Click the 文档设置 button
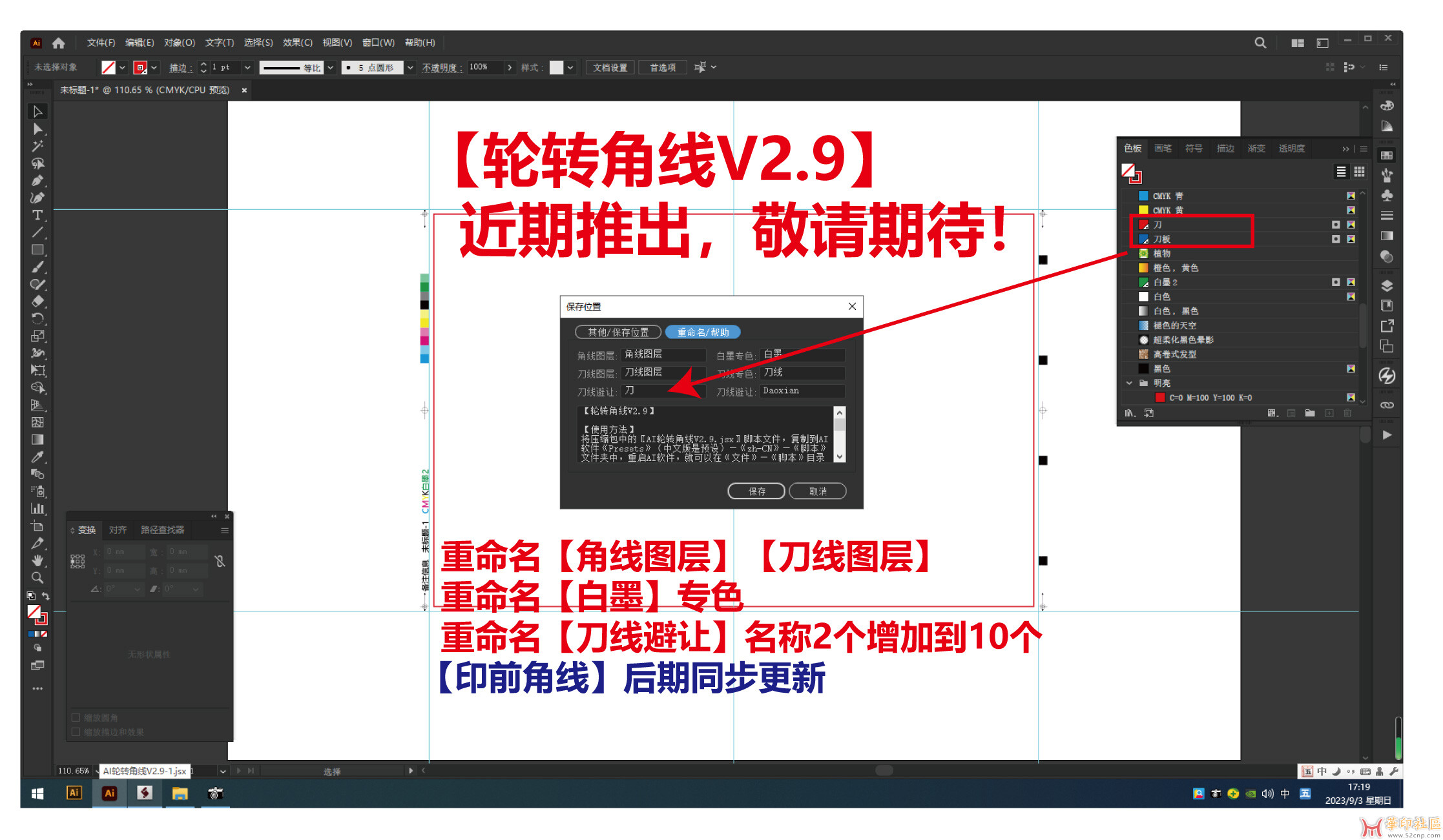The height and width of the screenshot is (840, 1443). click(x=610, y=67)
